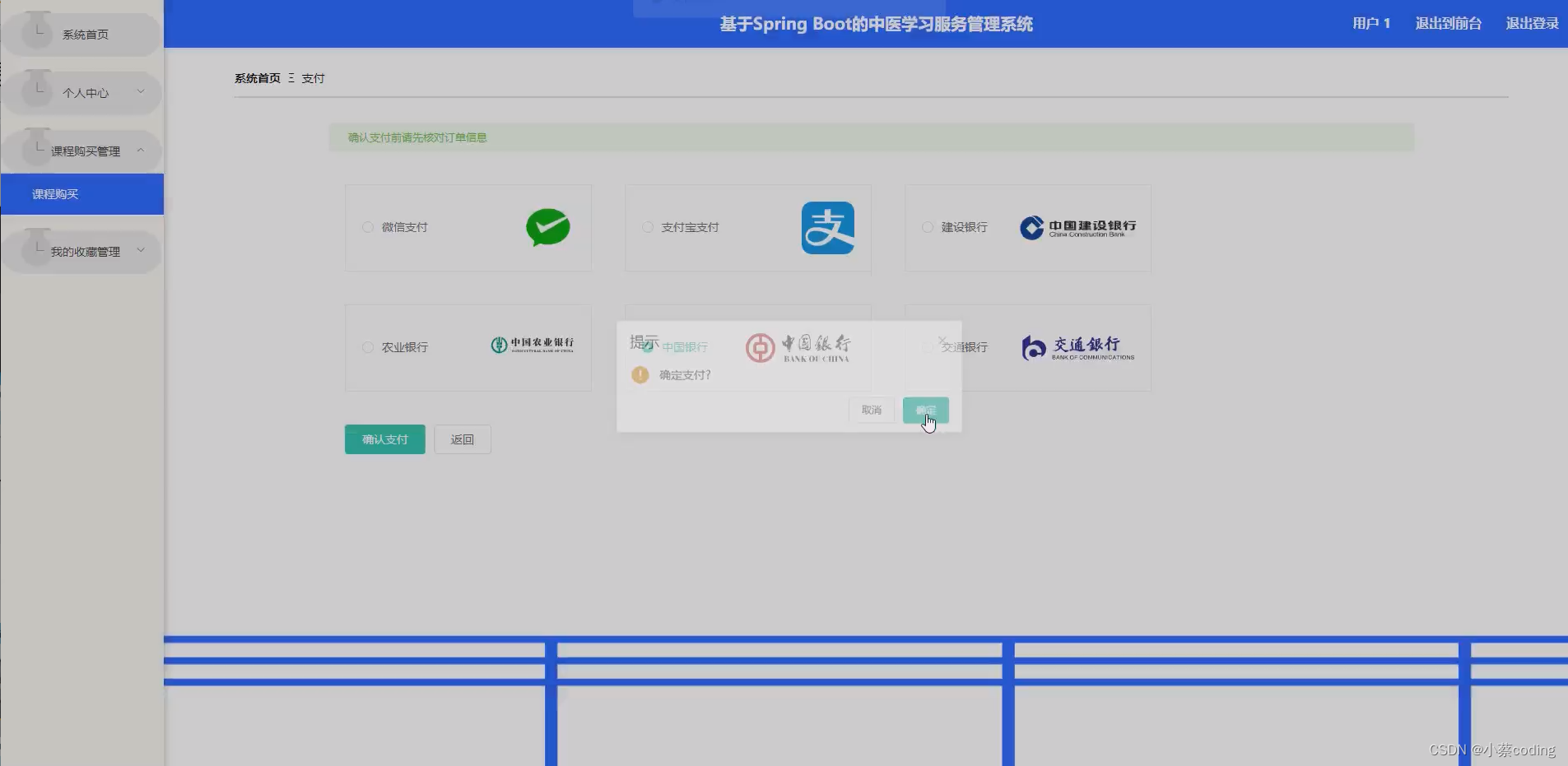Viewport: 1568px width, 766px height.
Task: Click the 系统首页 breadcrumb link
Action: click(258, 78)
